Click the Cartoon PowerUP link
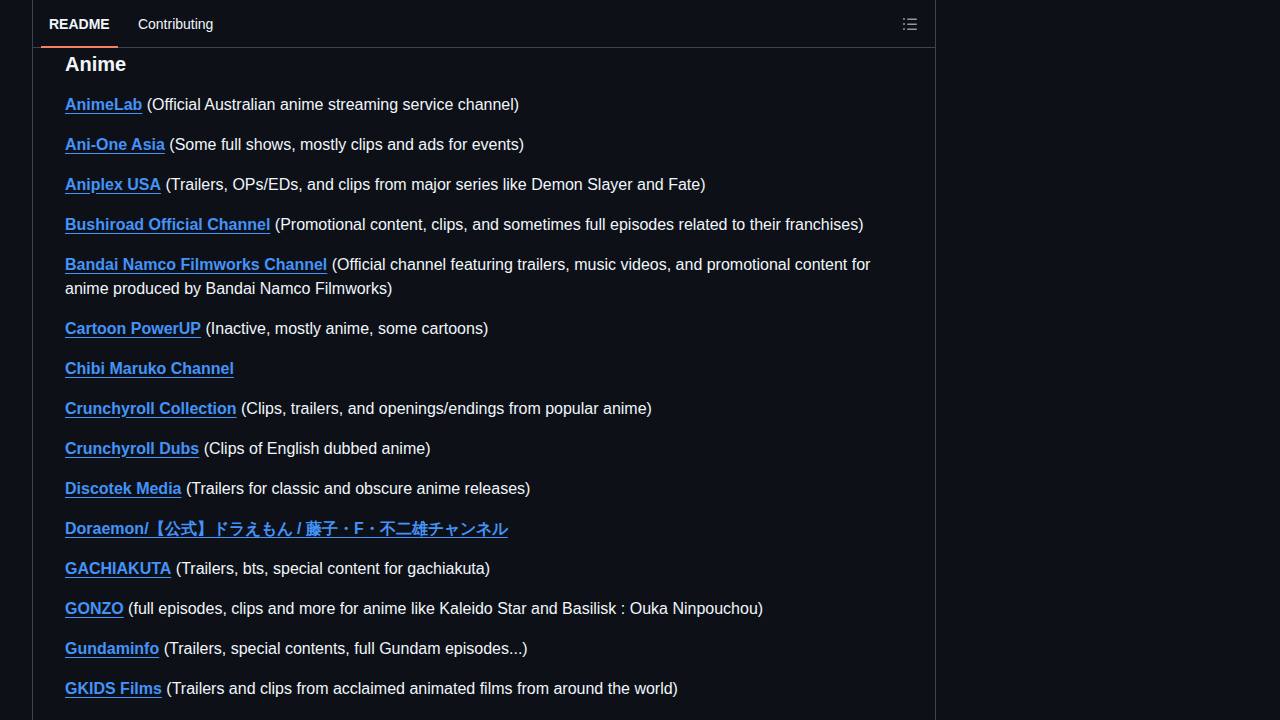This screenshot has height=720, width=1280. coord(133,329)
